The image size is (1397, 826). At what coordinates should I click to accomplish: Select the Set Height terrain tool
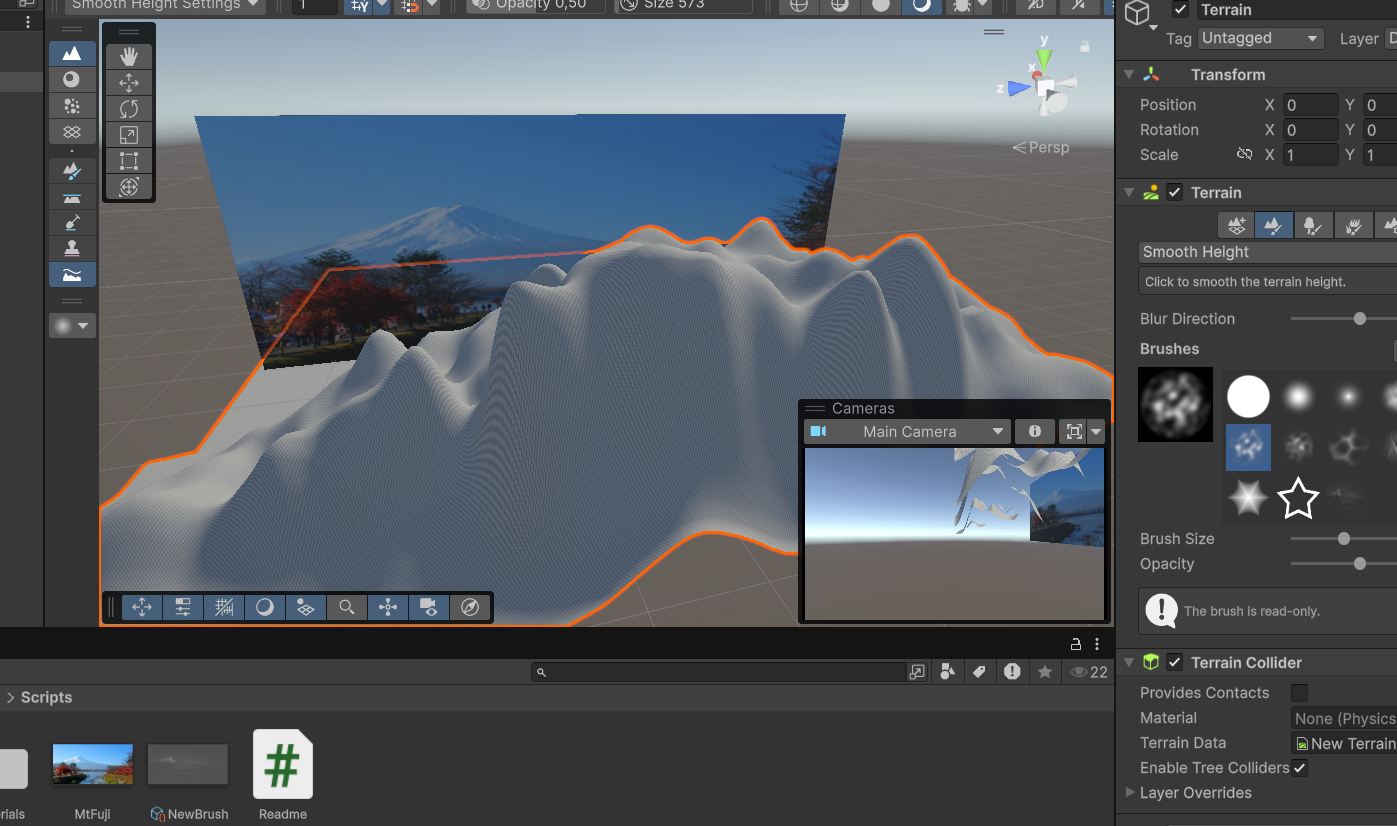[72, 197]
